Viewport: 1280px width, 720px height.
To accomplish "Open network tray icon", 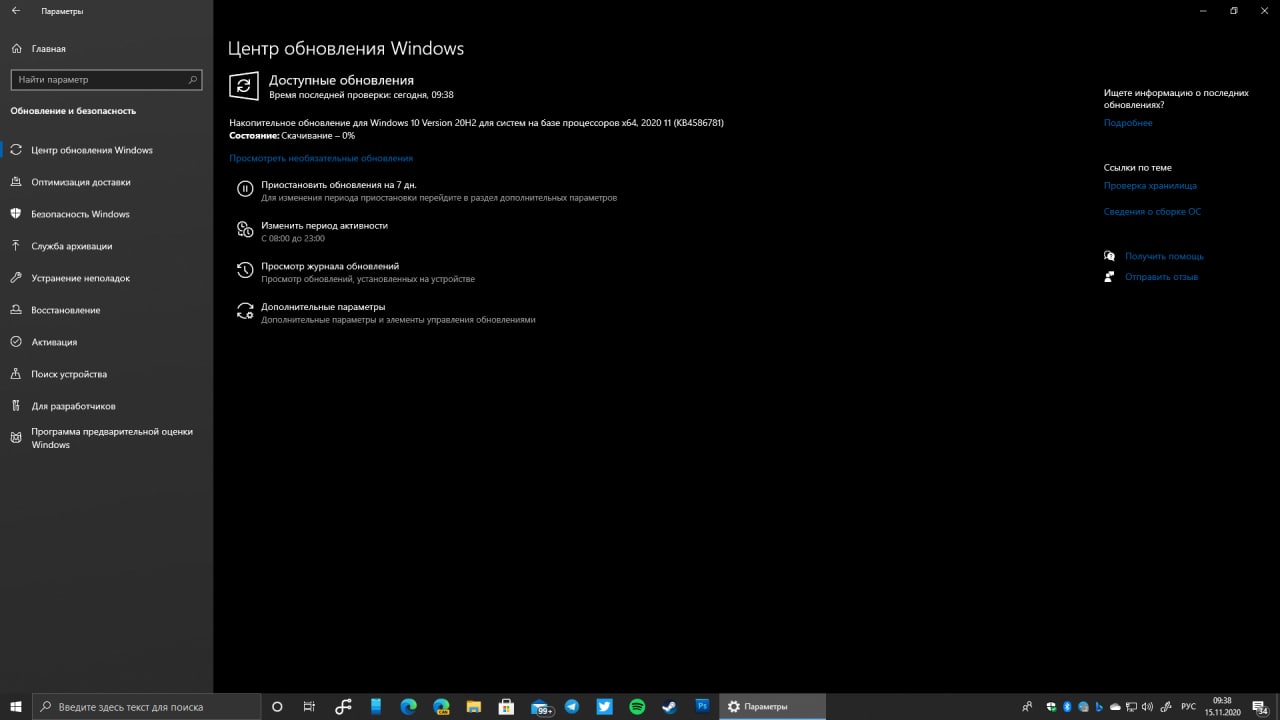I will coord(1131,706).
